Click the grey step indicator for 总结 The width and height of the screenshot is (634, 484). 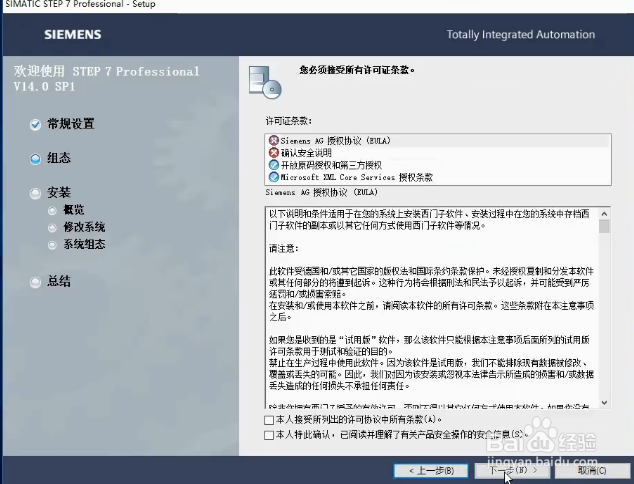[36, 282]
